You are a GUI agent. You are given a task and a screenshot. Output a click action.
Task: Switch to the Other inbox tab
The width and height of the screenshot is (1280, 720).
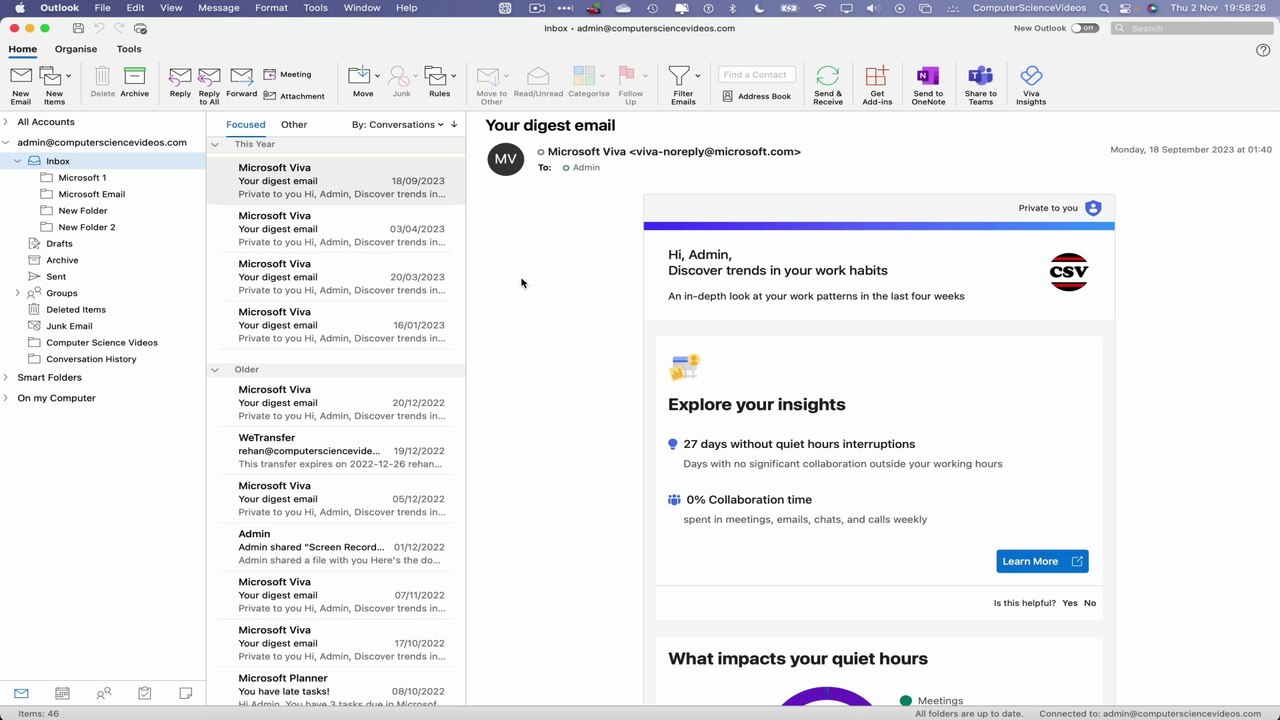(294, 124)
